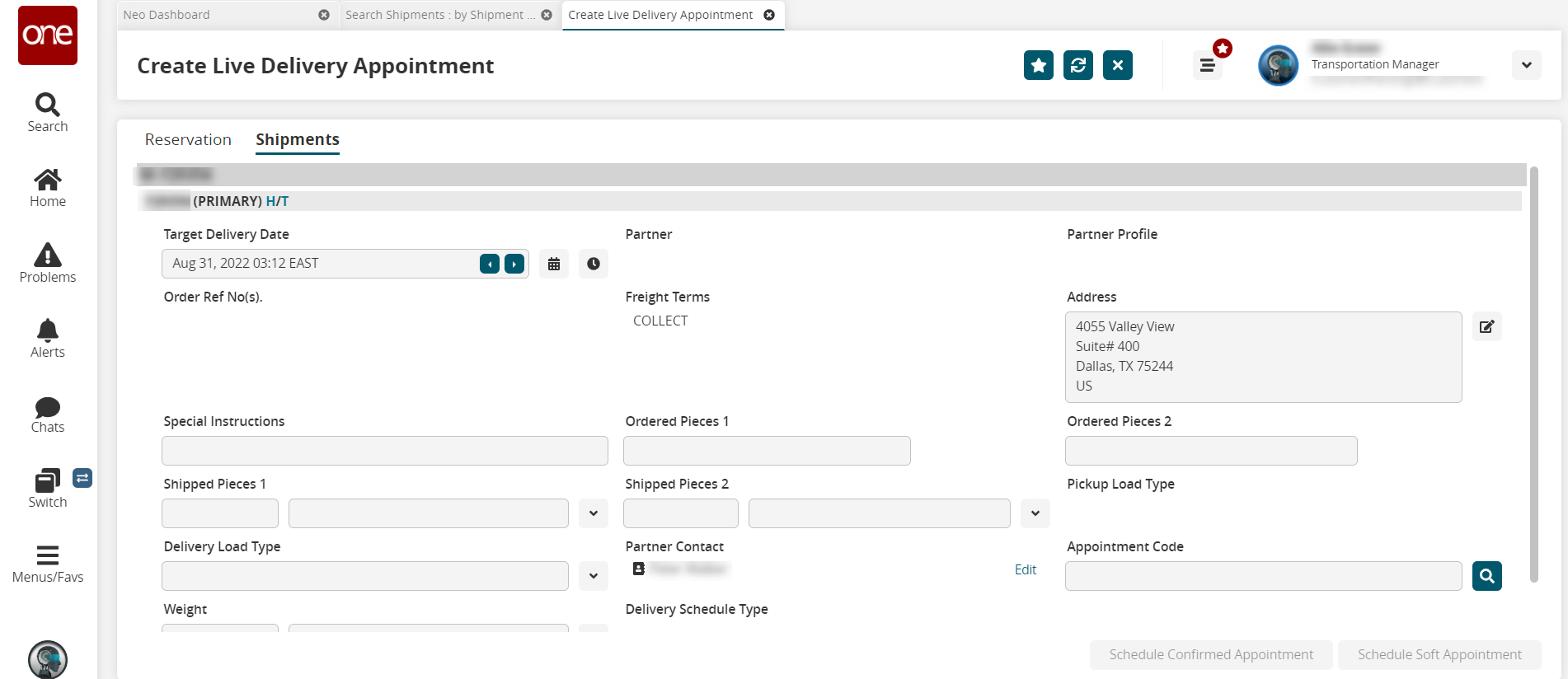Click the Edit link for Partner Contact
1568x679 pixels.
pos(1025,569)
